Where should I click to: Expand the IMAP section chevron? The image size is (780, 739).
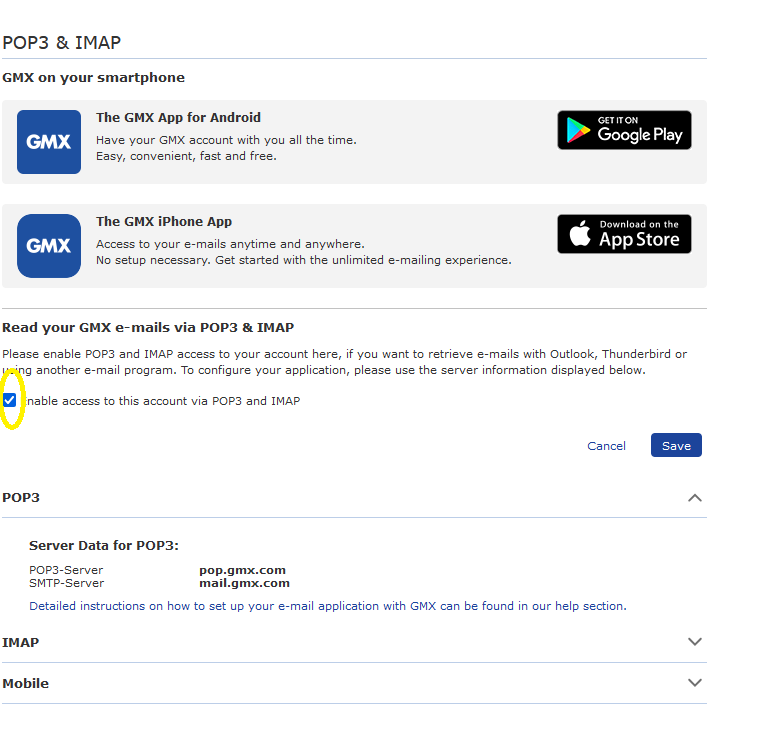695,642
